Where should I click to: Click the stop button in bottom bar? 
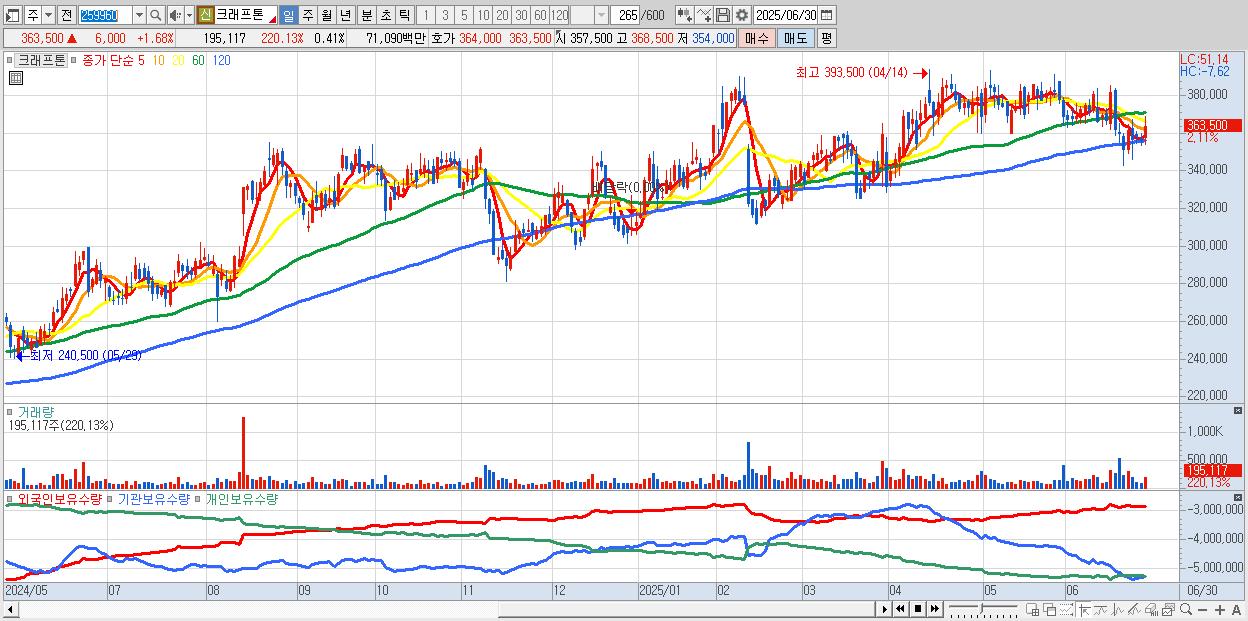[x=918, y=609]
